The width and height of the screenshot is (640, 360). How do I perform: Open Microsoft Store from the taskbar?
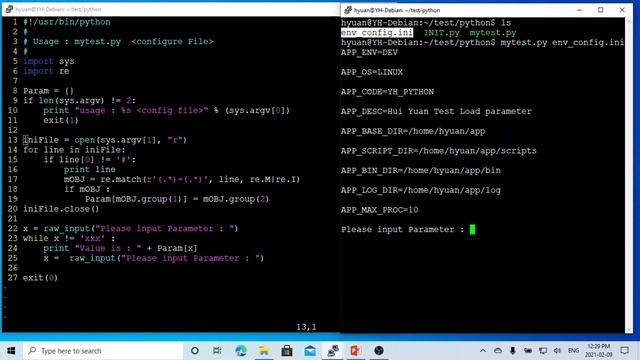pyautogui.click(x=287, y=351)
